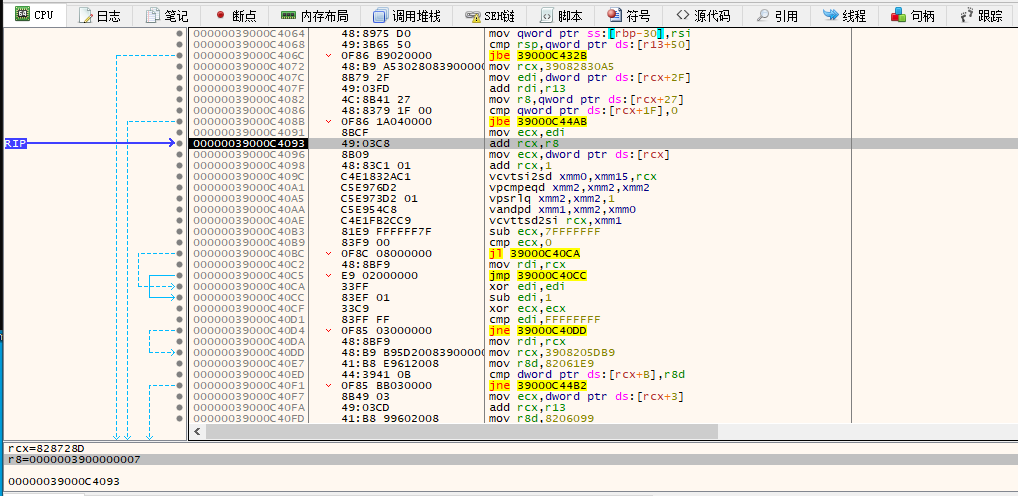Open the 源代码 source tab

pos(702,16)
